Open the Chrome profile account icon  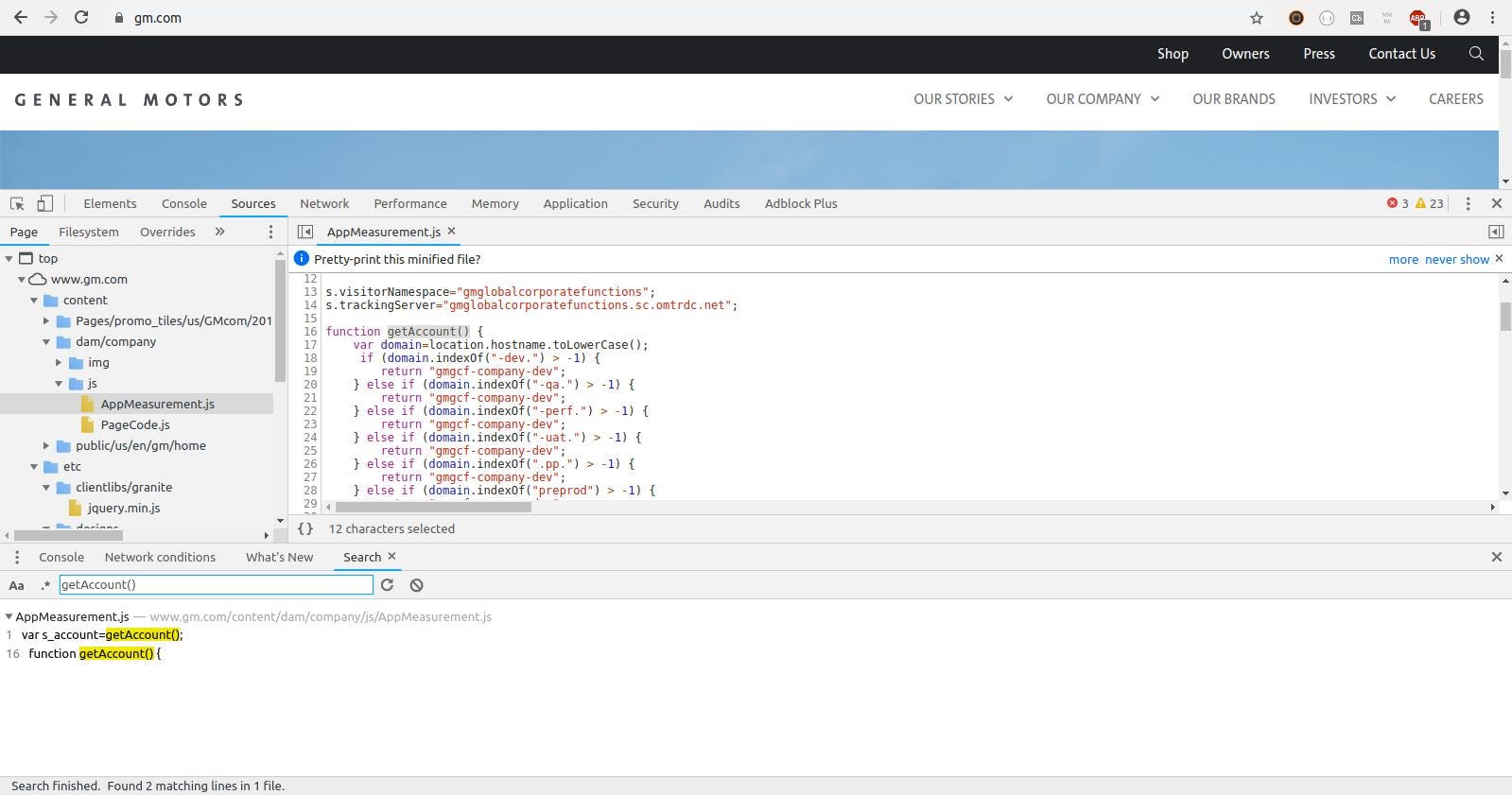coord(1462,17)
